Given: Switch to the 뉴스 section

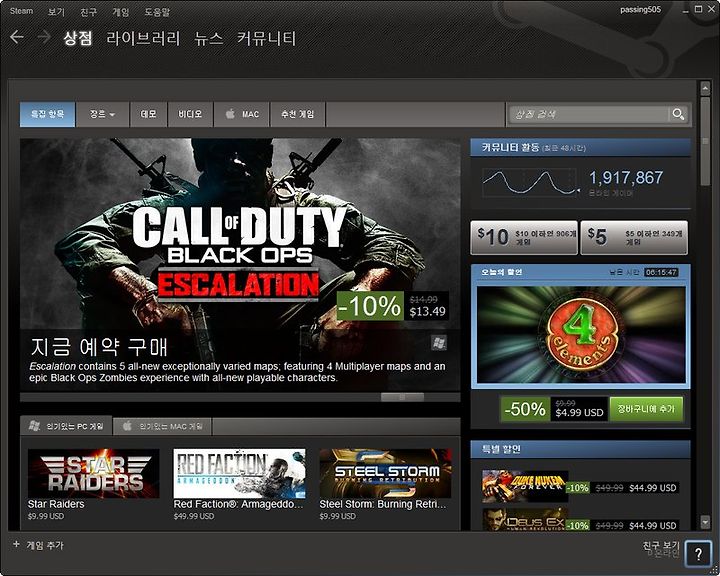Looking at the screenshot, I should (208, 38).
